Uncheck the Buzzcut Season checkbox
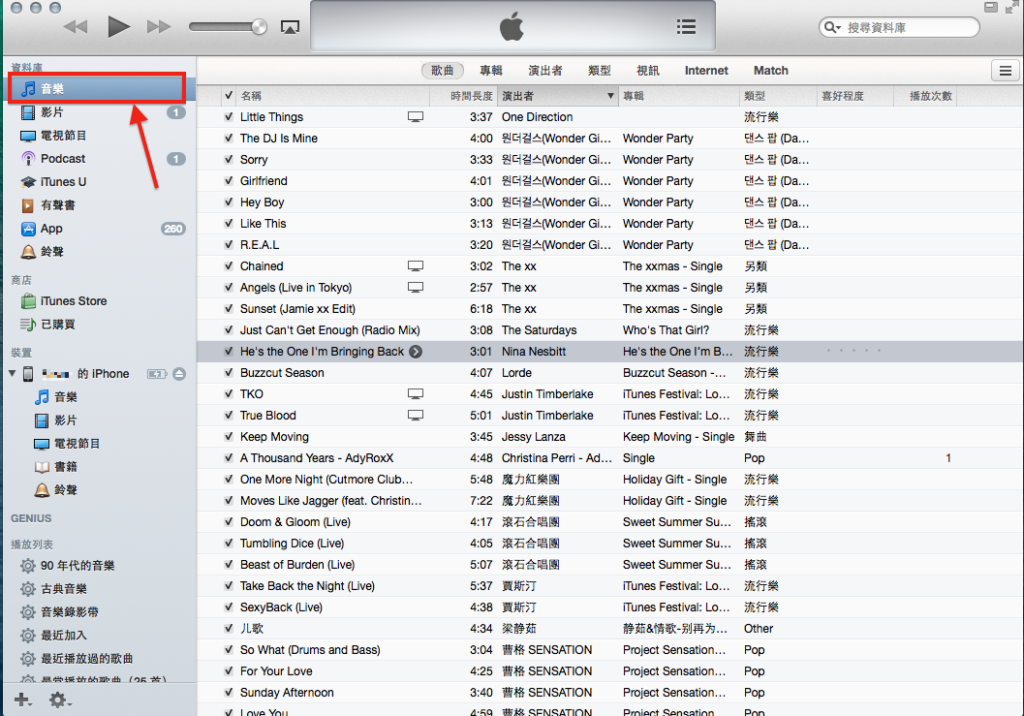Image resolution: width=1024 pixels, height=716 pixels. tap(229, 373)
